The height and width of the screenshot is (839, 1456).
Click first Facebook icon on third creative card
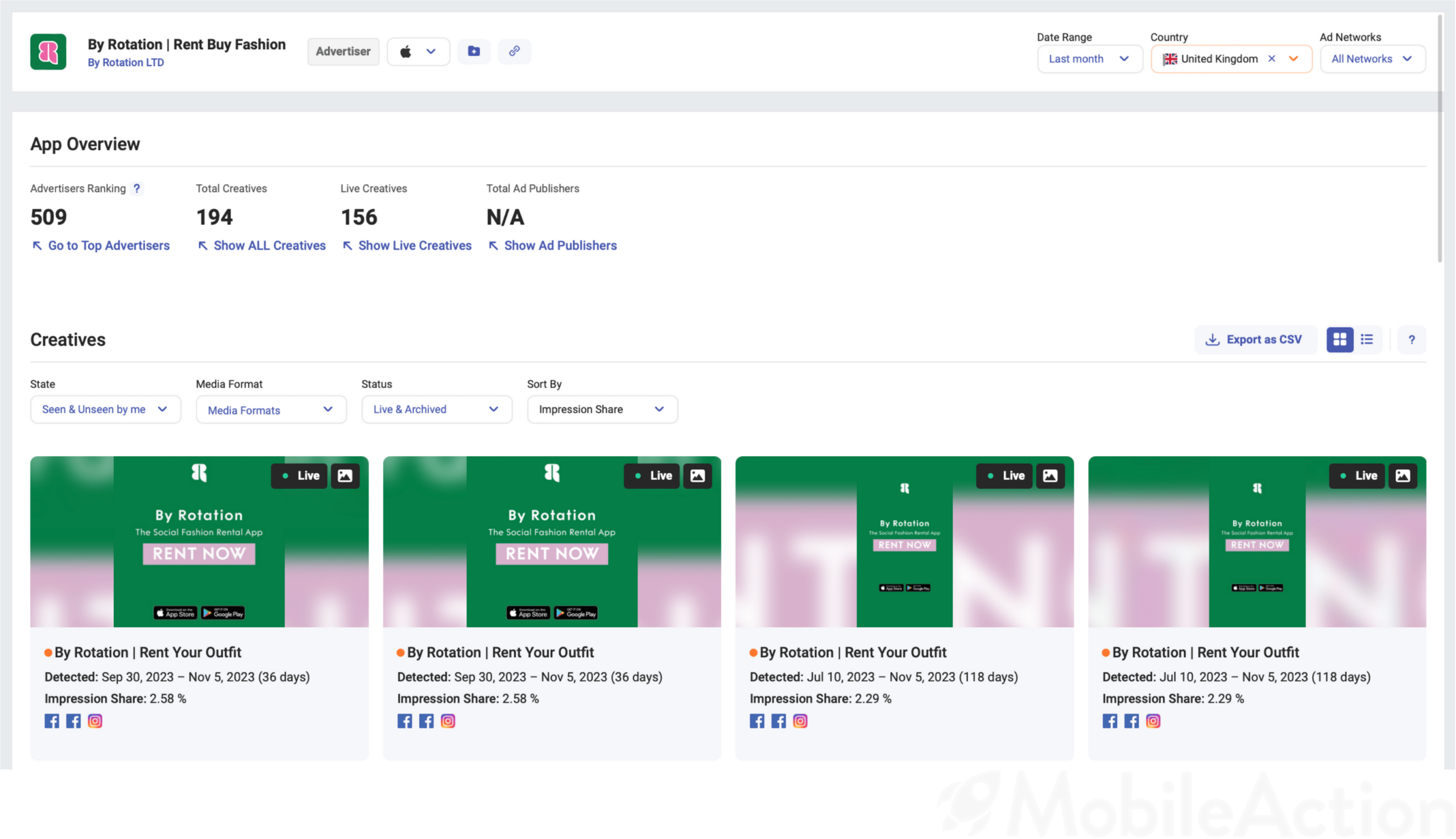pyautogui.click(x=757, y=721)
